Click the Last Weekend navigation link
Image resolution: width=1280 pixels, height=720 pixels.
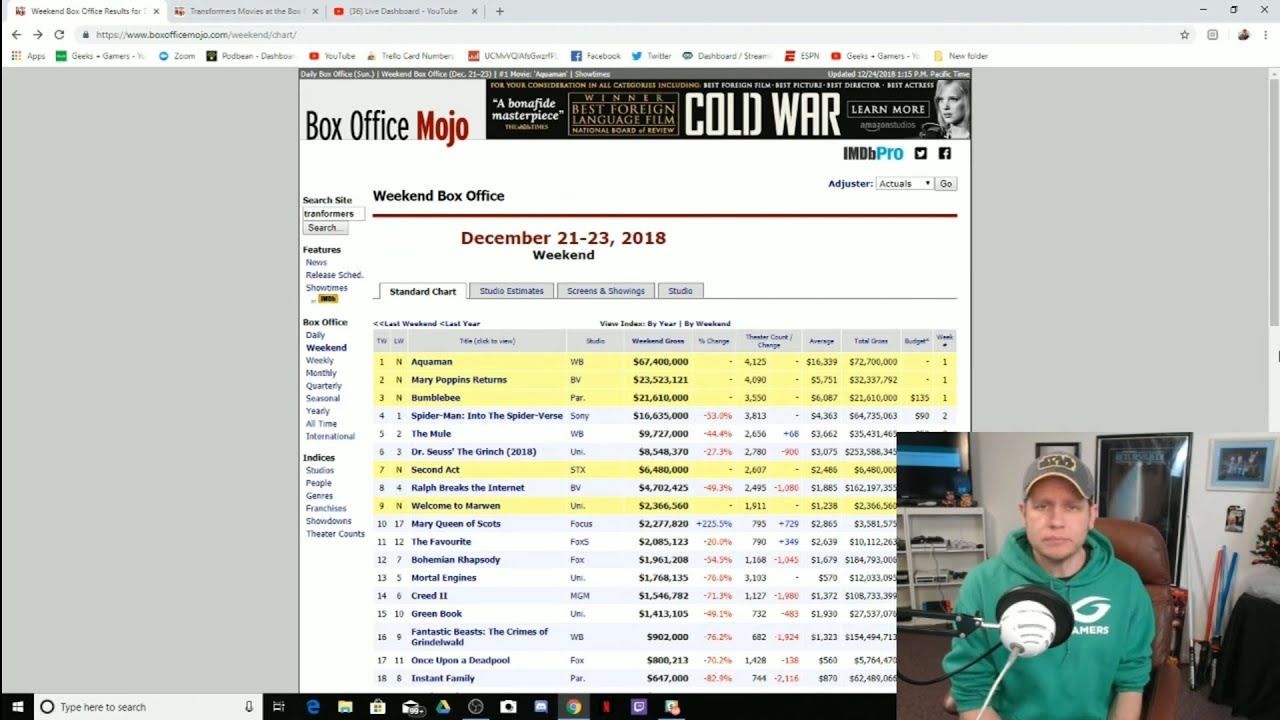(405, 324)
